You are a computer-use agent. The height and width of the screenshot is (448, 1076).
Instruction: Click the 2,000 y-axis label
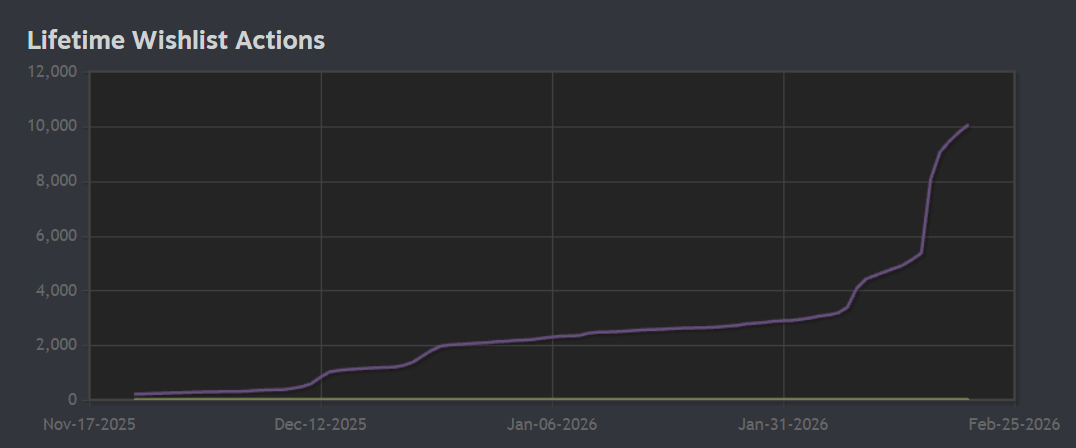56,345
